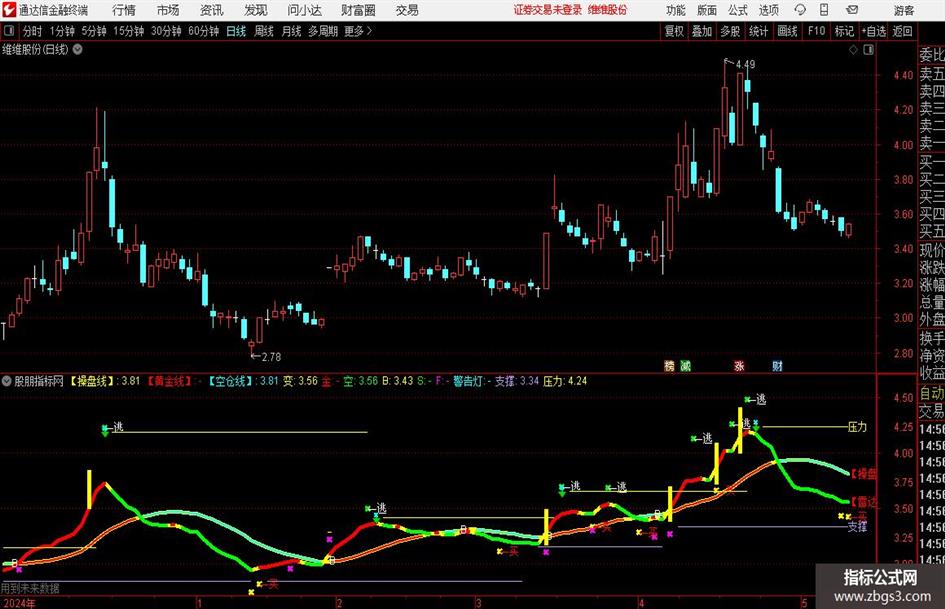
Task: Switch to the 1分钟 period tab
Action: [62, 31]
